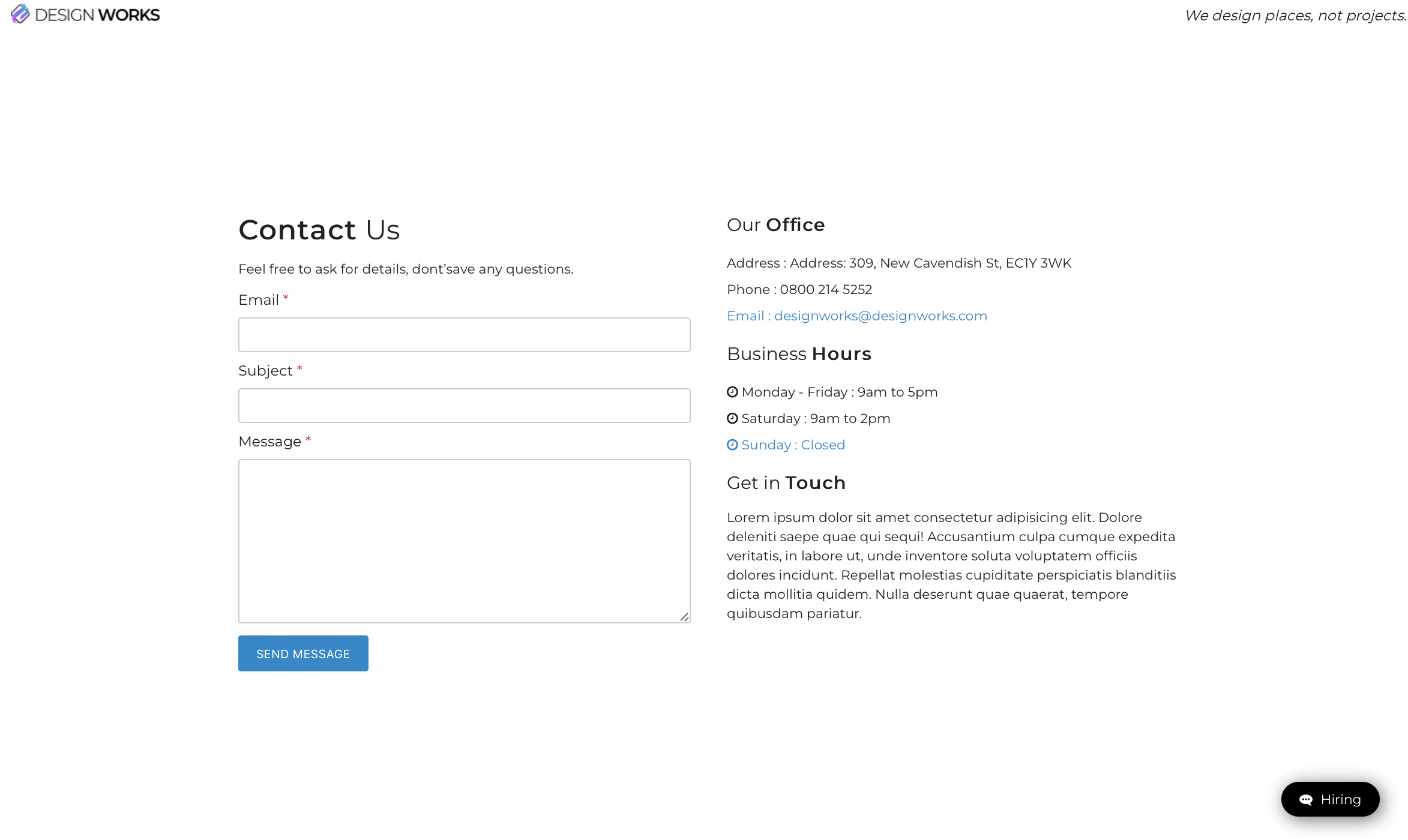This screenshot has height=840, width=1408.
Task: Click the Sunday : Closed link
Action: (x=793, y=445)
